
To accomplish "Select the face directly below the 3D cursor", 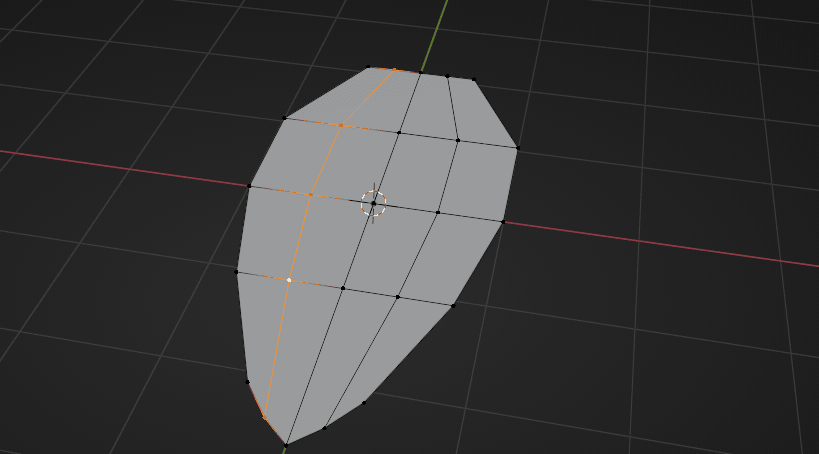I will [x=385, y=250].
